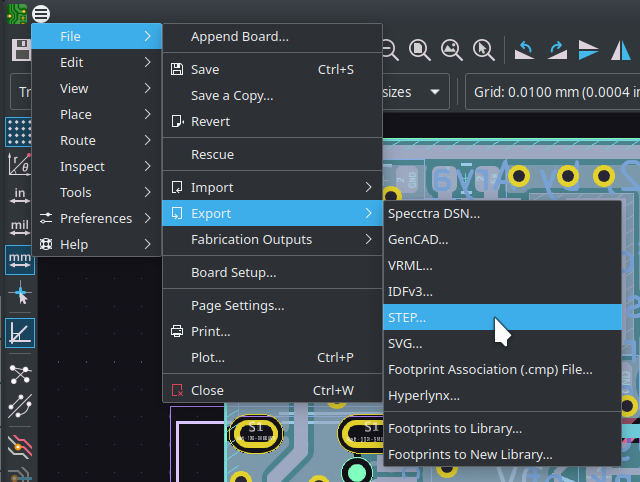This screenshot has height=482, width=640.
Task: Click Specctra DSN... export option
Action: point(434,213)
